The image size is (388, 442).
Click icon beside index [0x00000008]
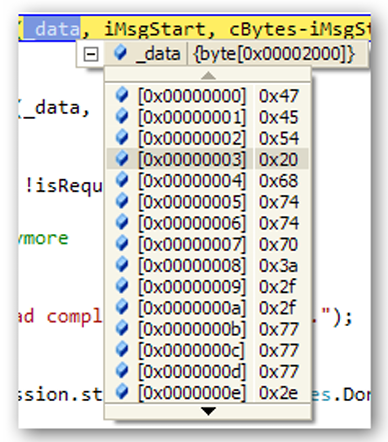122,265
